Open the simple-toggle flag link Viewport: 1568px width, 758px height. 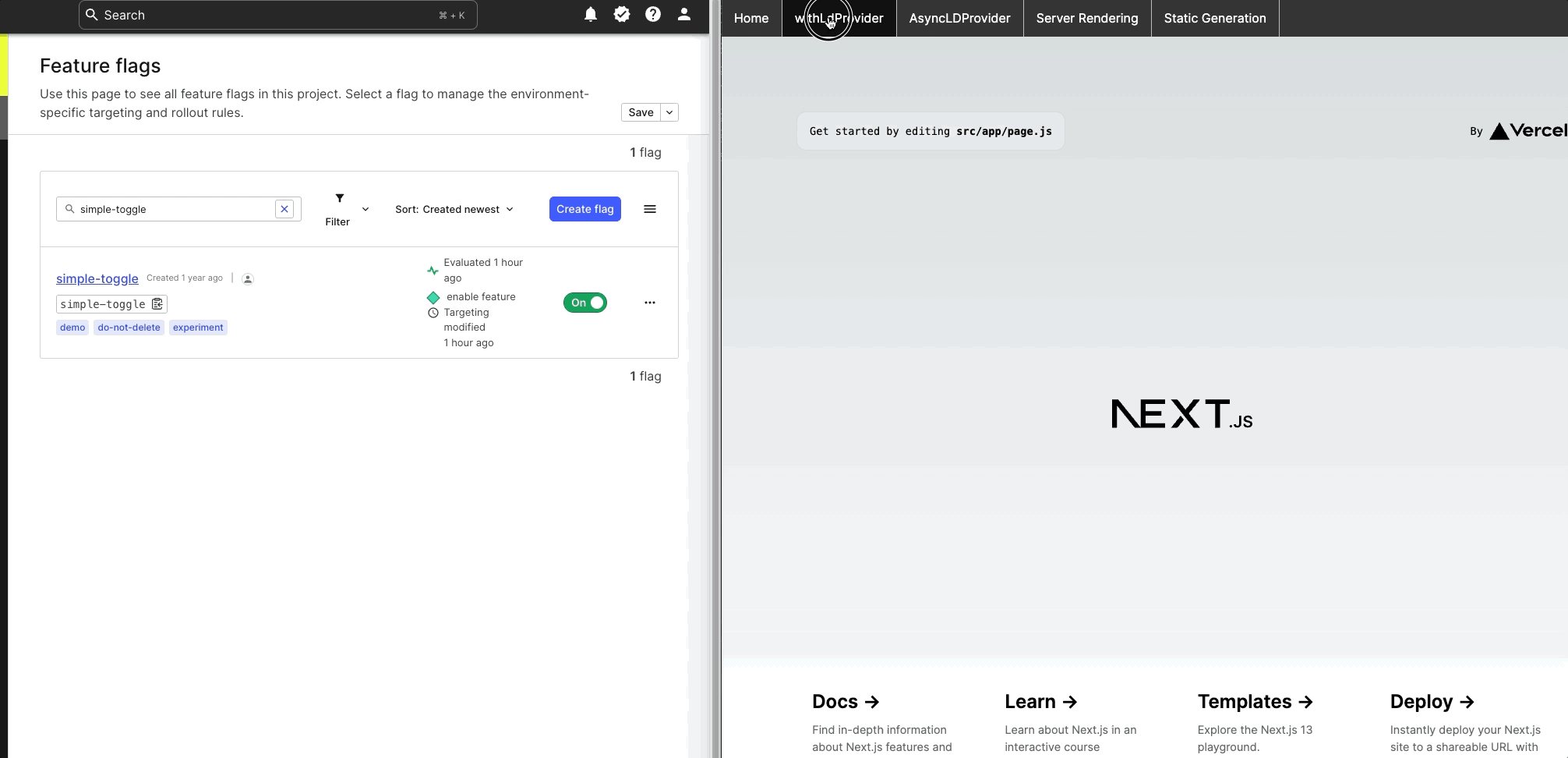[97, 278]
